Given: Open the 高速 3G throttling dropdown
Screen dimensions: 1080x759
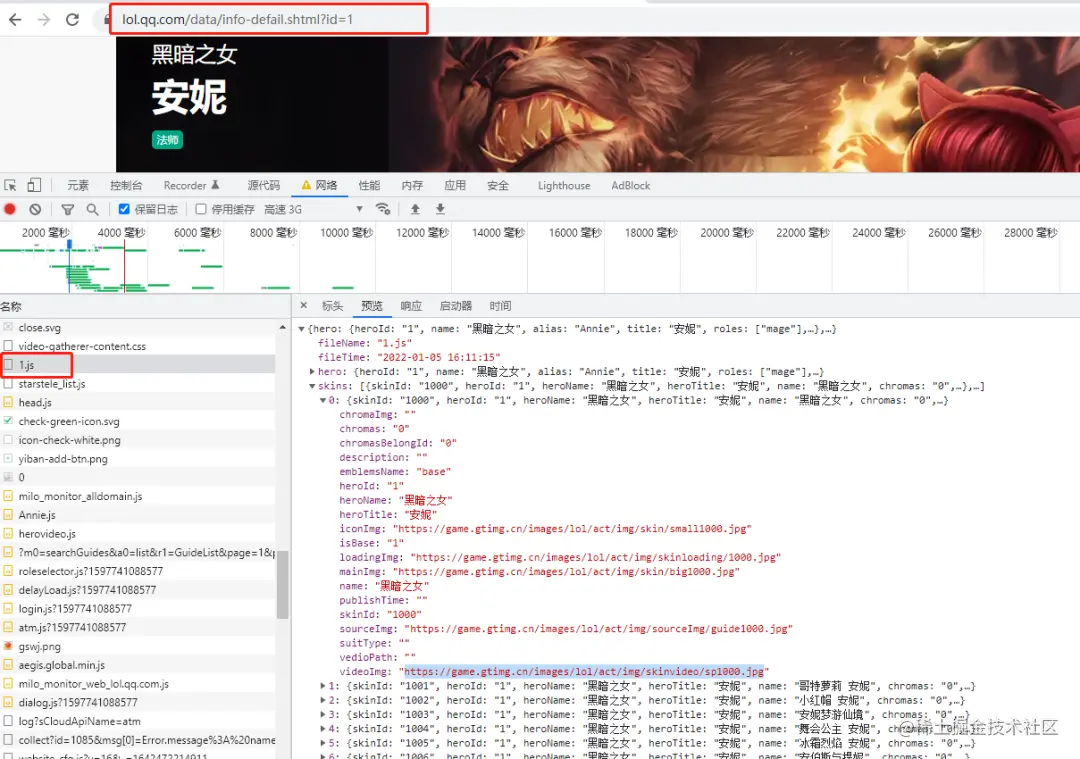Looking at the screenshot, I should coord(313,209).
